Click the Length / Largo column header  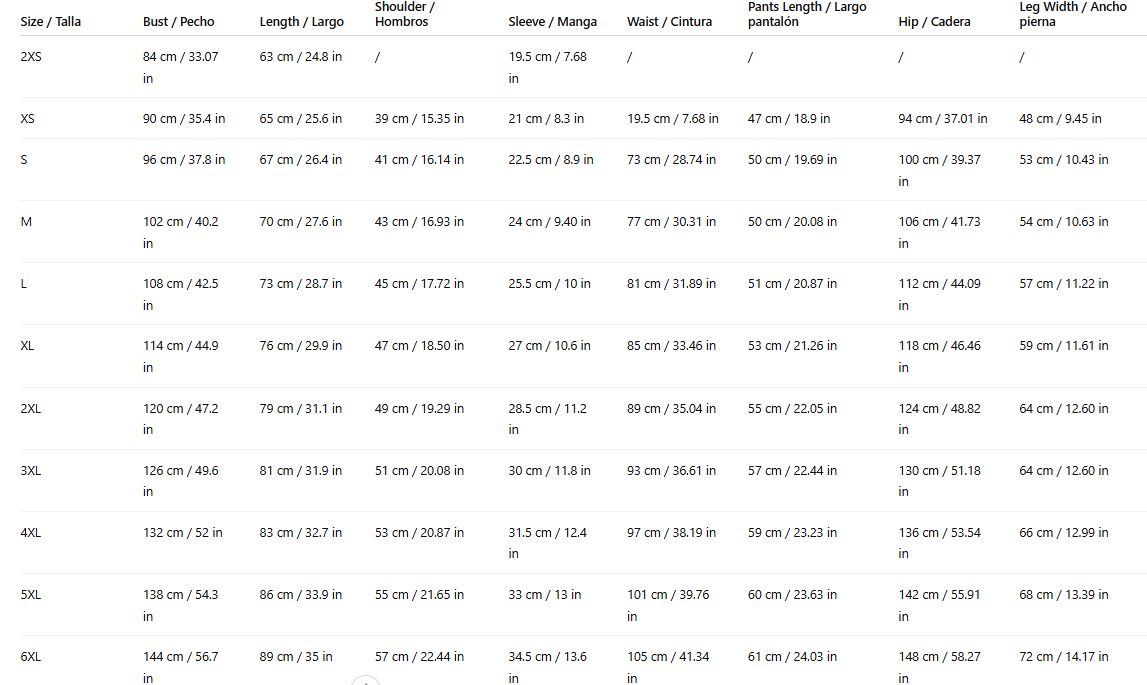tap(301, 22)
